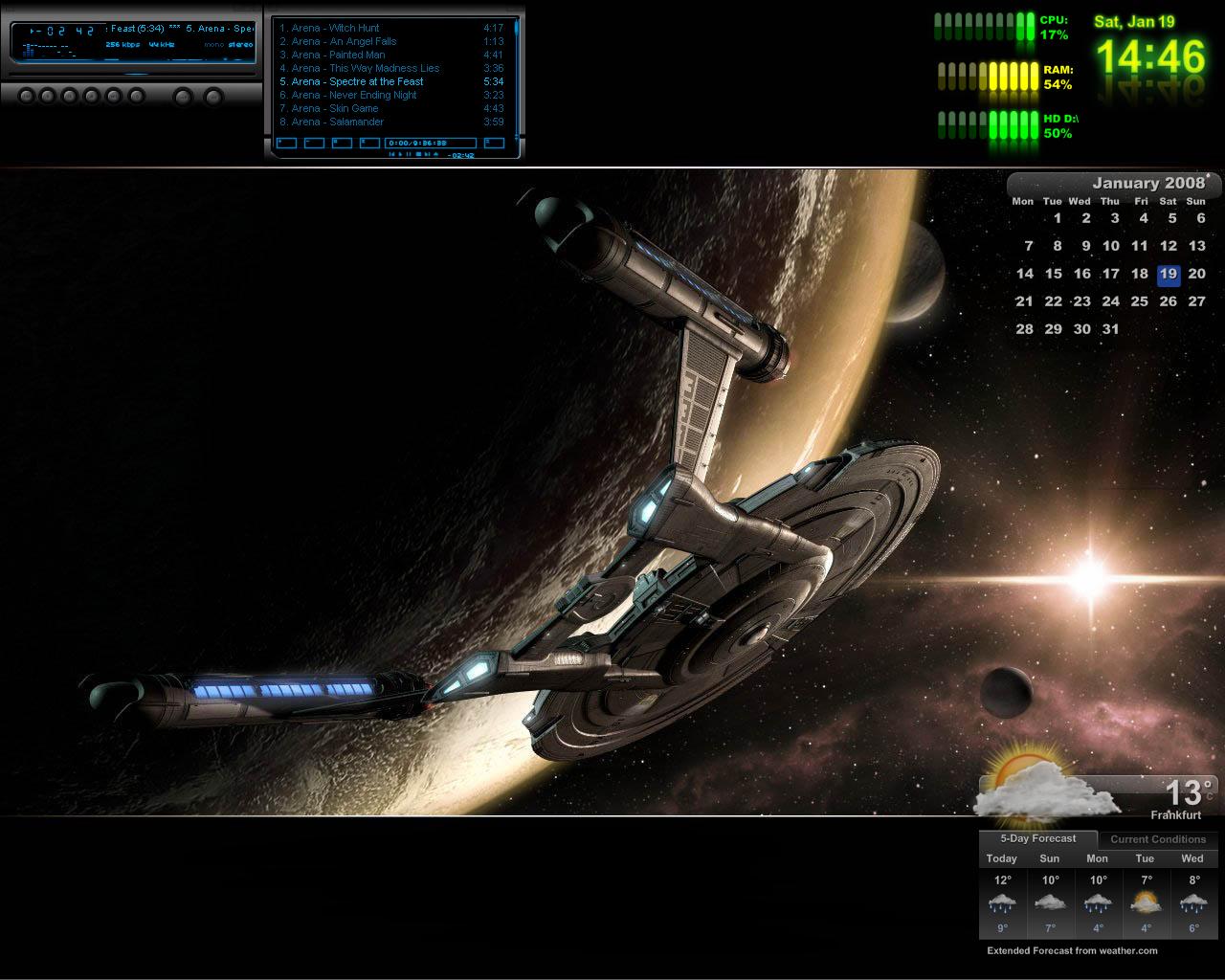Click the Frankfurt city label
The height and width of the screenshot is (980, 1225).
[x=1176, y=815]
